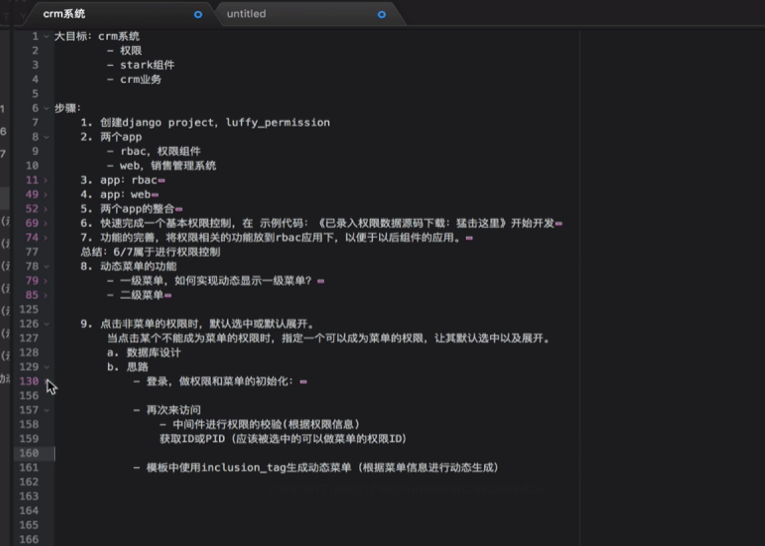The height and width of the screenshot is (546, 765).
Task: Expand the folded section at line 85
Action: (x=46, y=295)
